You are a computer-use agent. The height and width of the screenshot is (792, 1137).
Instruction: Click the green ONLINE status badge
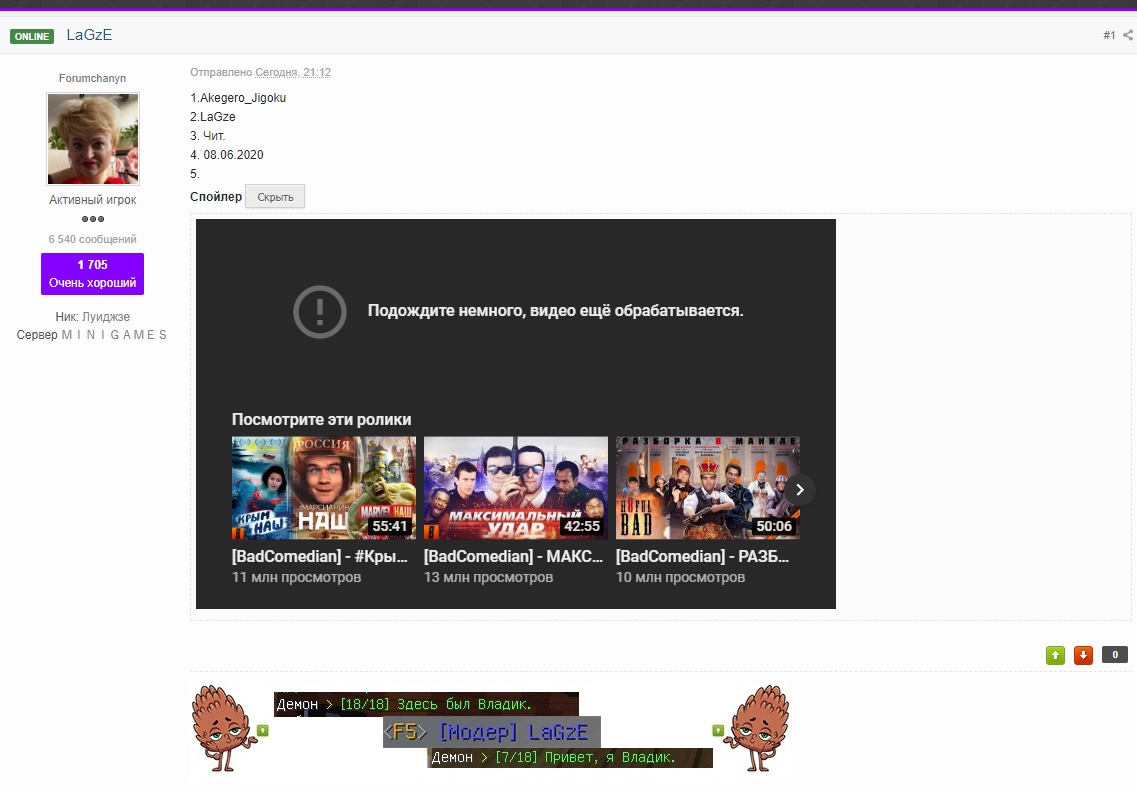31,35
